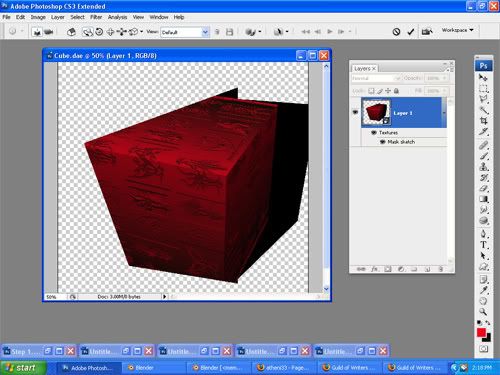Switch to the Layers tab
Viewport: 500px width, 375px height.
362,68
